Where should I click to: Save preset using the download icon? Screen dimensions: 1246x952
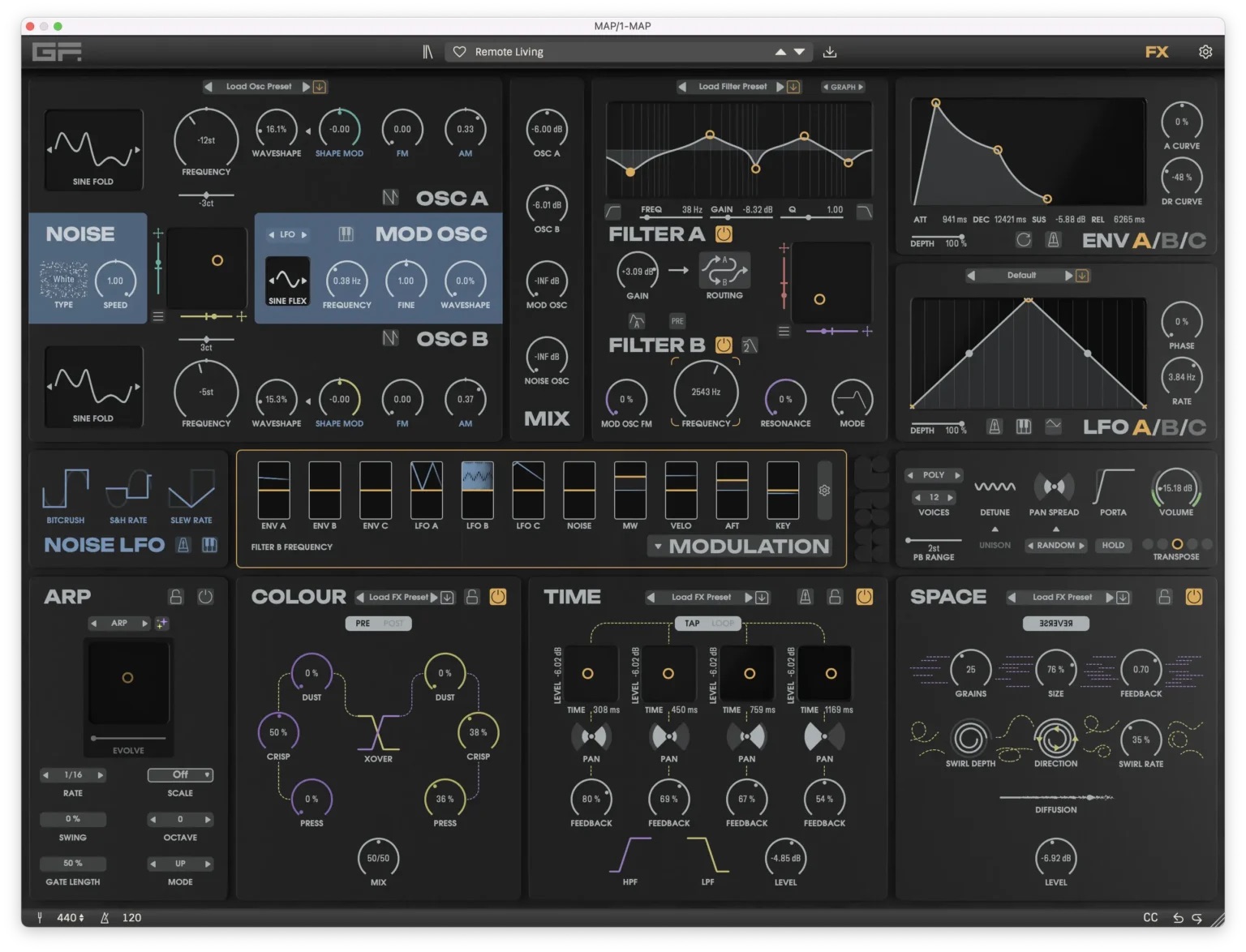pyautogui.click(x=829, y=52)
